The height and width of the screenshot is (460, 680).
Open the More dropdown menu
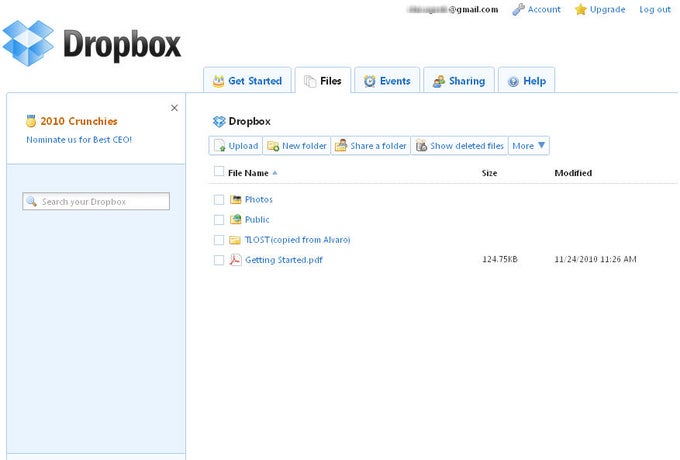[529, 146]
